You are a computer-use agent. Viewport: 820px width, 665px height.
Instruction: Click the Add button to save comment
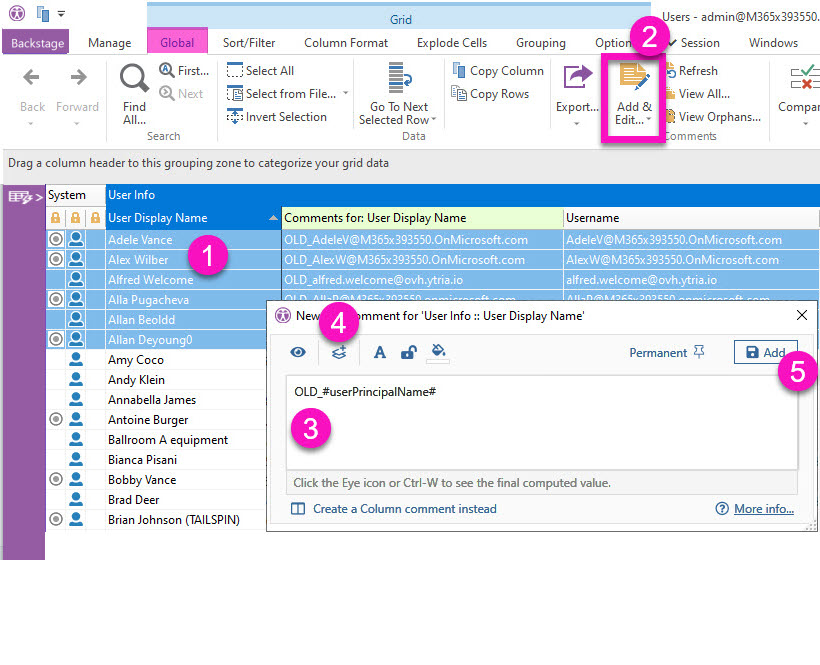765,352
